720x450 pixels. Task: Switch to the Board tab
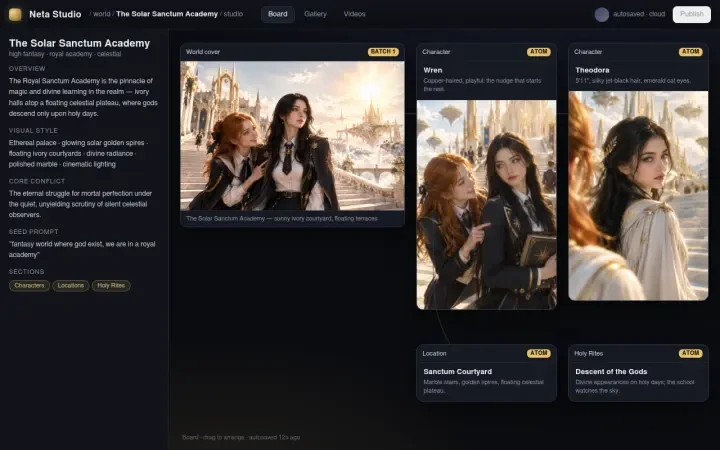pyautogui.click(x=278, y=14)
